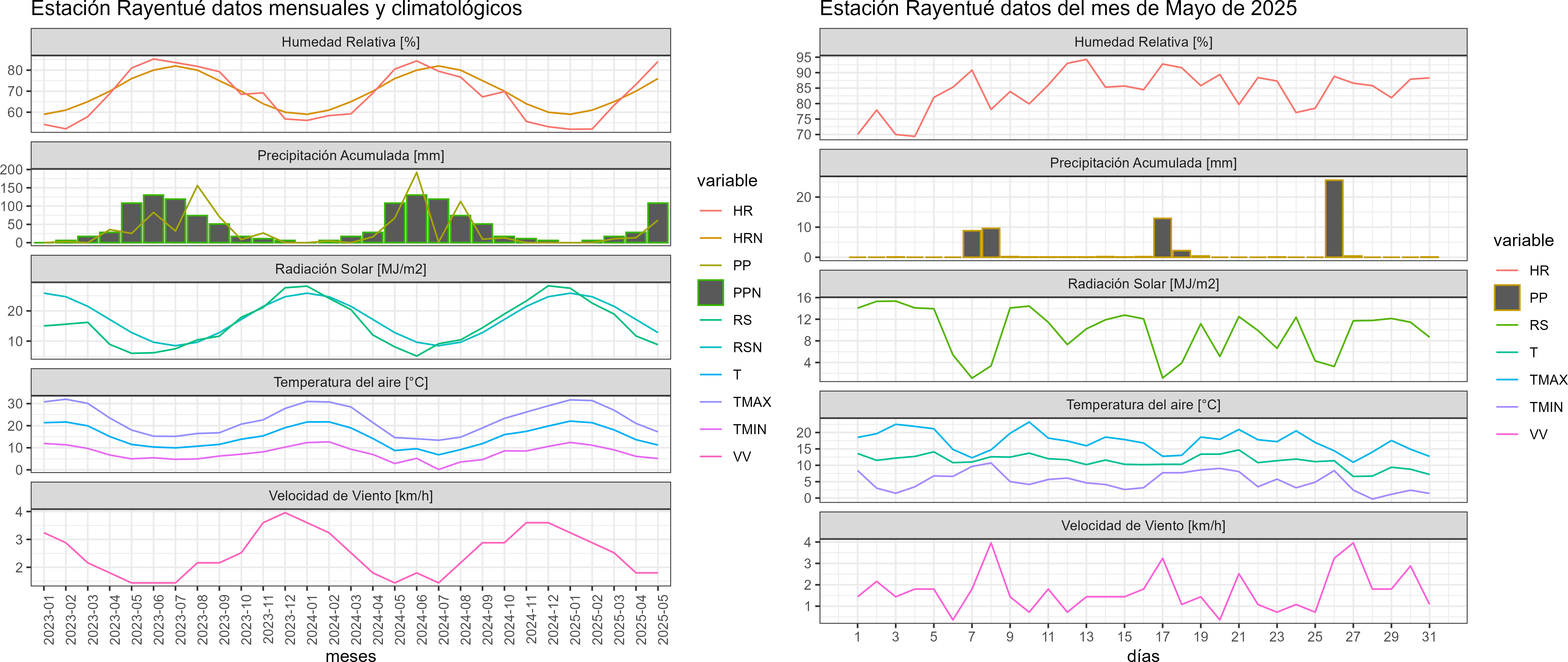This screenshot has height=662, width=1568.
Task: Click the monthly 'Radiación Solar [MJ/m2]' panel header
Action: pyautogui.click(x=350, y=269)
